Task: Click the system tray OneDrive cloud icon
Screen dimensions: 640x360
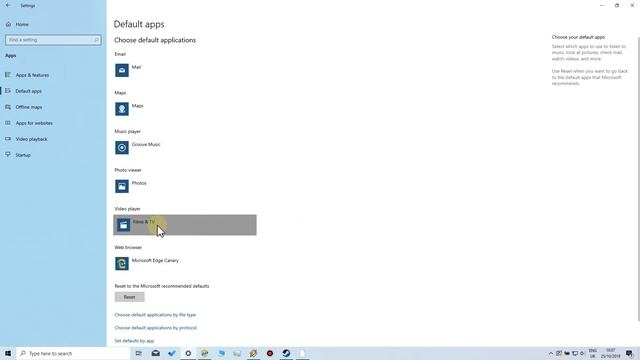Action: 567,353
